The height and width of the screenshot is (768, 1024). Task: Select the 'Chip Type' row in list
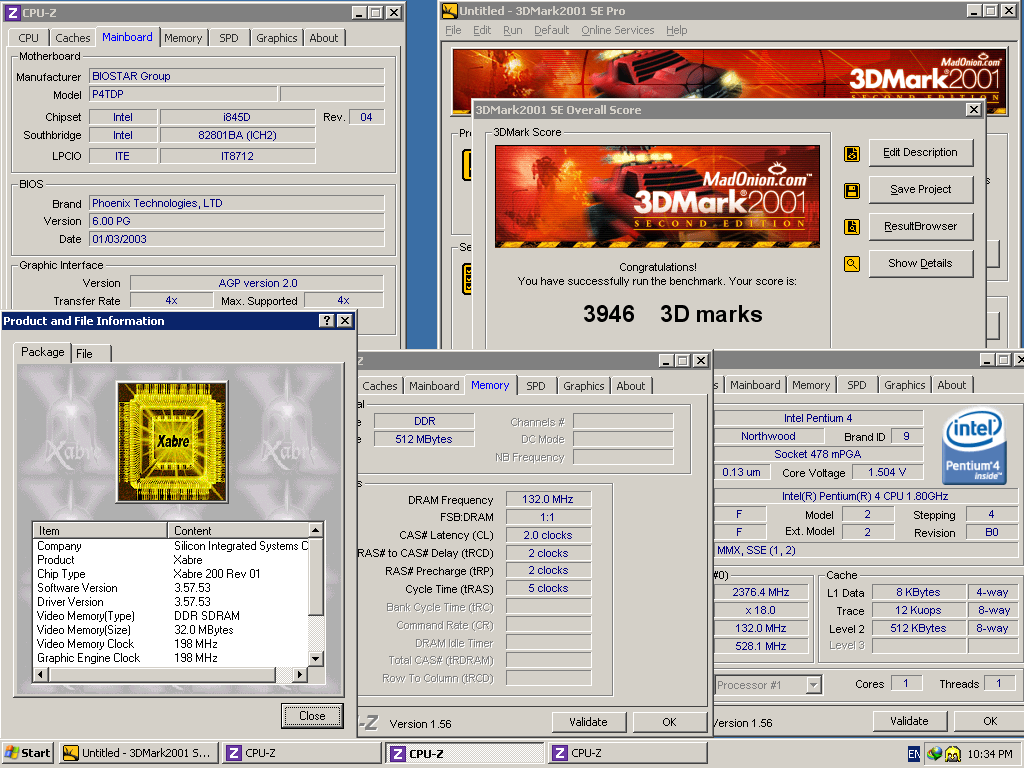coord(171,574)
